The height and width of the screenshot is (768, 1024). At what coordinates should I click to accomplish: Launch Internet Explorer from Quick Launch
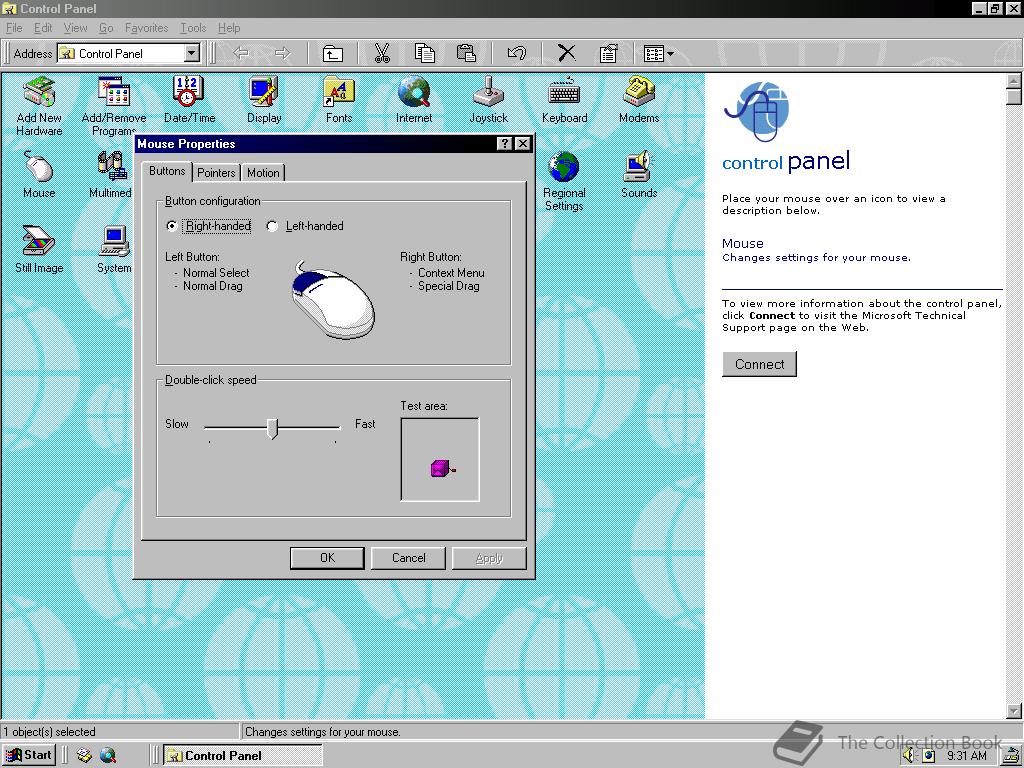click(108, 755)
